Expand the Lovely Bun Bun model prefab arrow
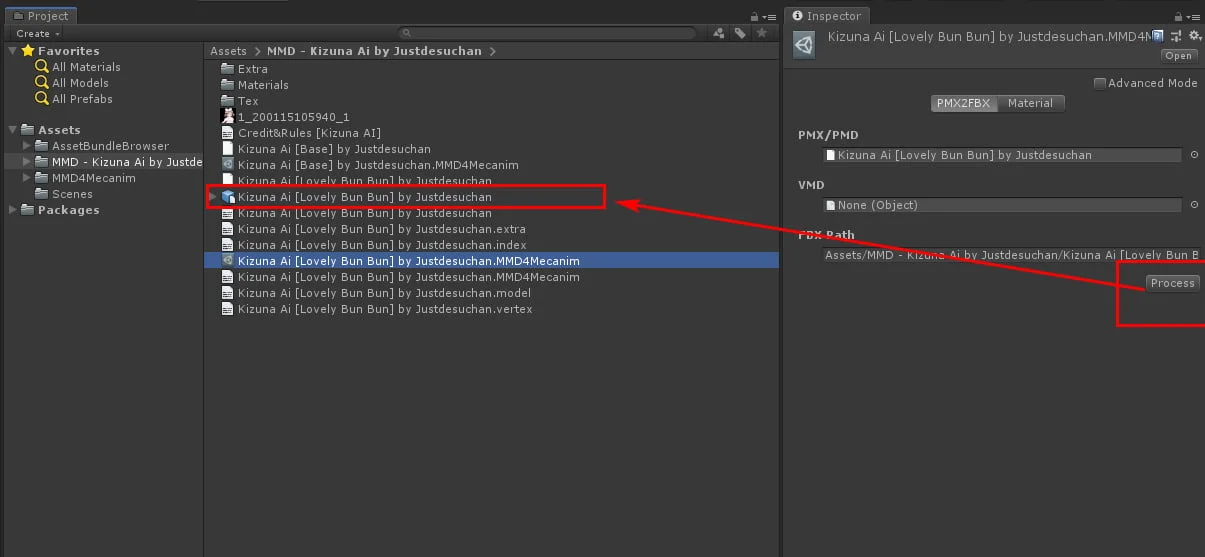The image size is (1205, 557). click(x=213, y=197)
